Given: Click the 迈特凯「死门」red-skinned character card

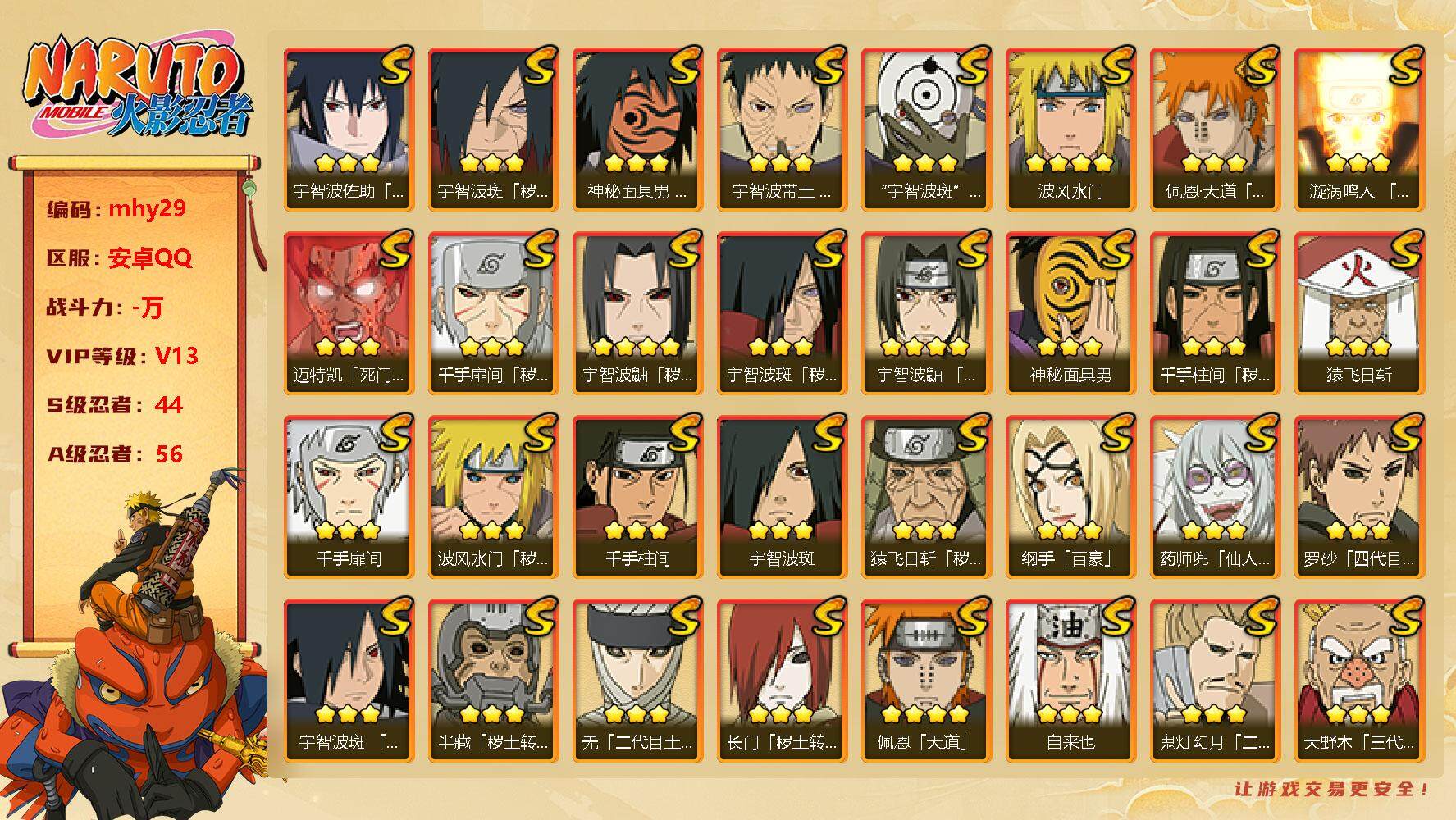Looking at the screenshot, I should coord(349,313).
